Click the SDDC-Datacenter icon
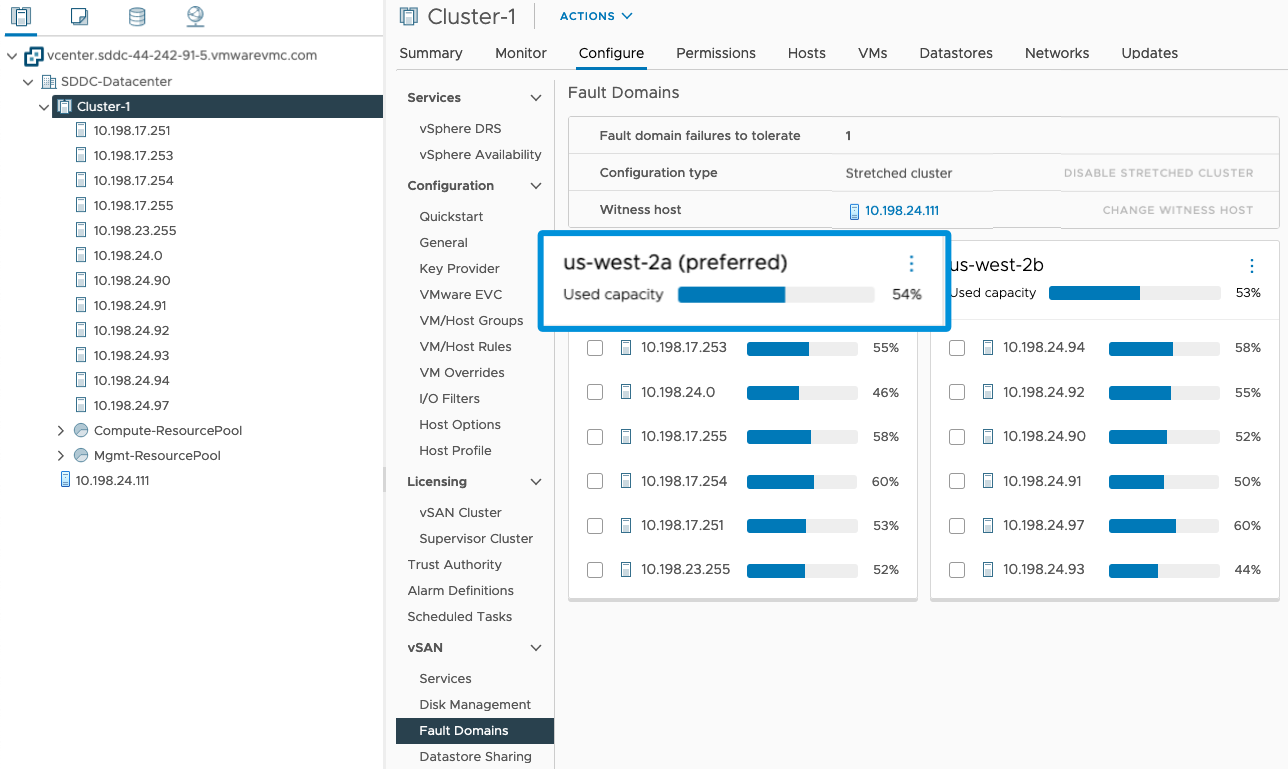 point(48,81)
